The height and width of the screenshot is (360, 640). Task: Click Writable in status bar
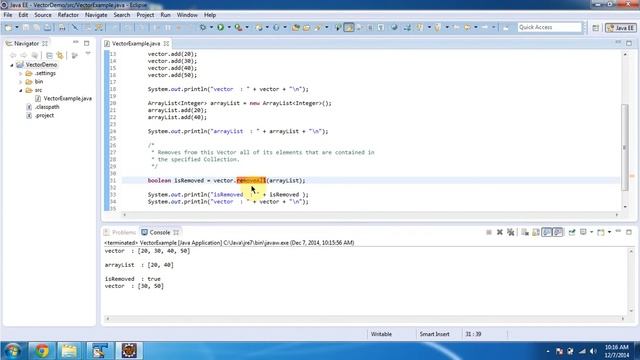click(x=381, y=334)
